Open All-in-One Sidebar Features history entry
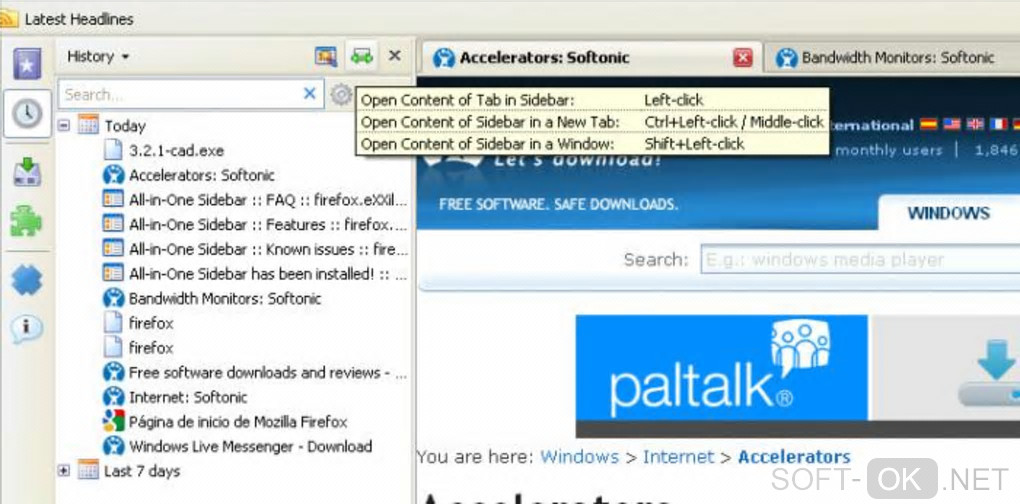The width and height of the screenshot is (1020, 504). [255, 224]
